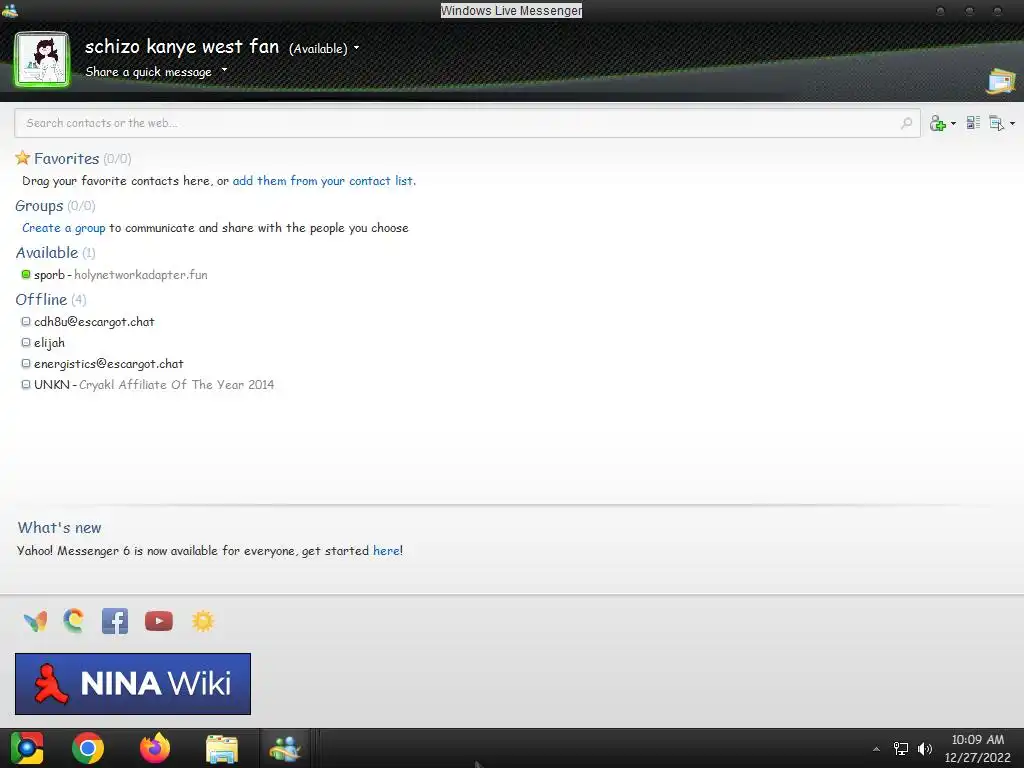The width and height of the screenshot is (1024, 768).
Task: Open the Show menu dropdown arrow
Action: (x=1012, y=123)
